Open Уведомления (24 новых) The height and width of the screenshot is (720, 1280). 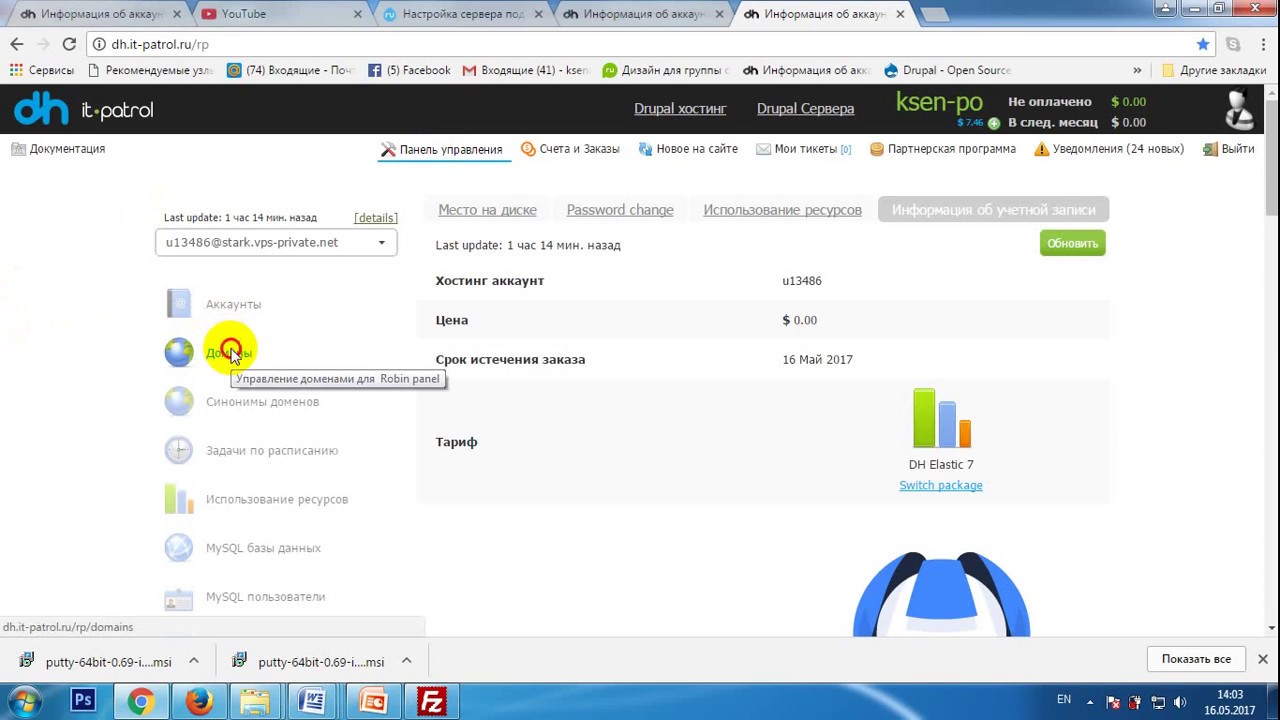coord(1109,149)
